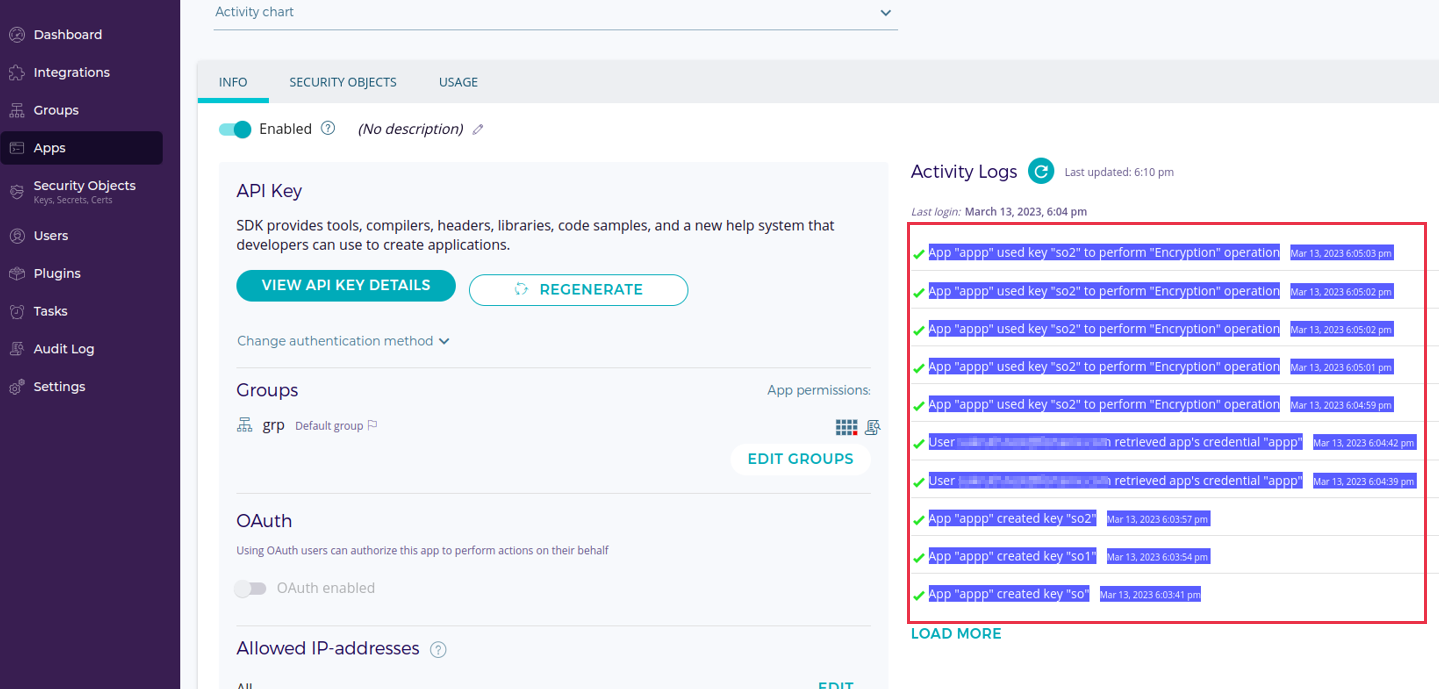Click View API Key Details button

click(346, 286)
